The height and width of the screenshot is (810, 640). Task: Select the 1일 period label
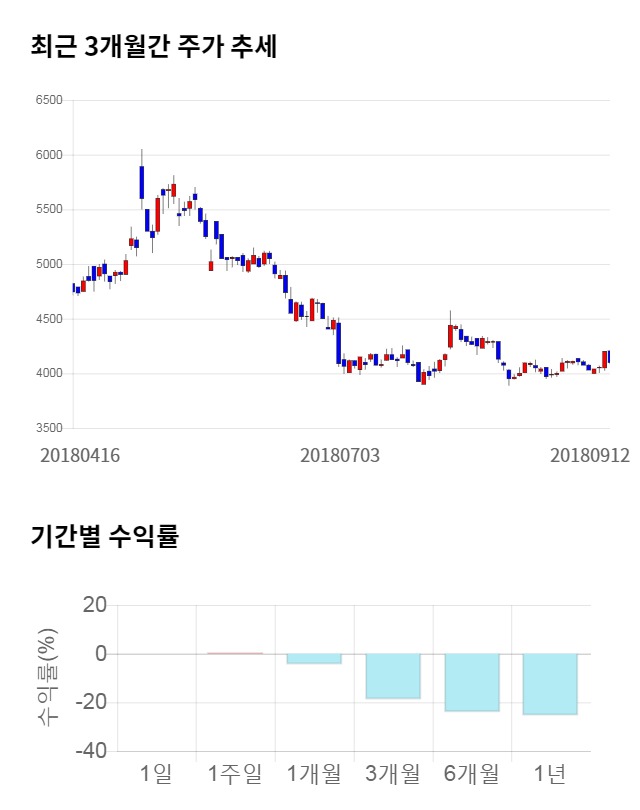156,773
